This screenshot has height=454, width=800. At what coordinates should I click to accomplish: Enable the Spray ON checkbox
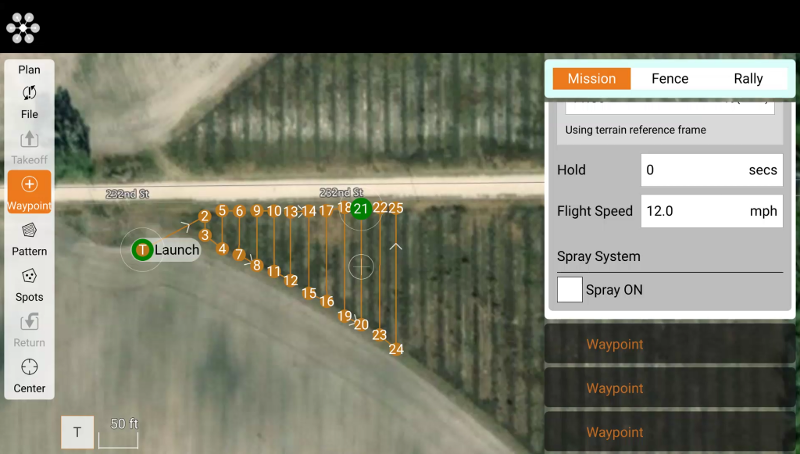[x=569, y=290]
